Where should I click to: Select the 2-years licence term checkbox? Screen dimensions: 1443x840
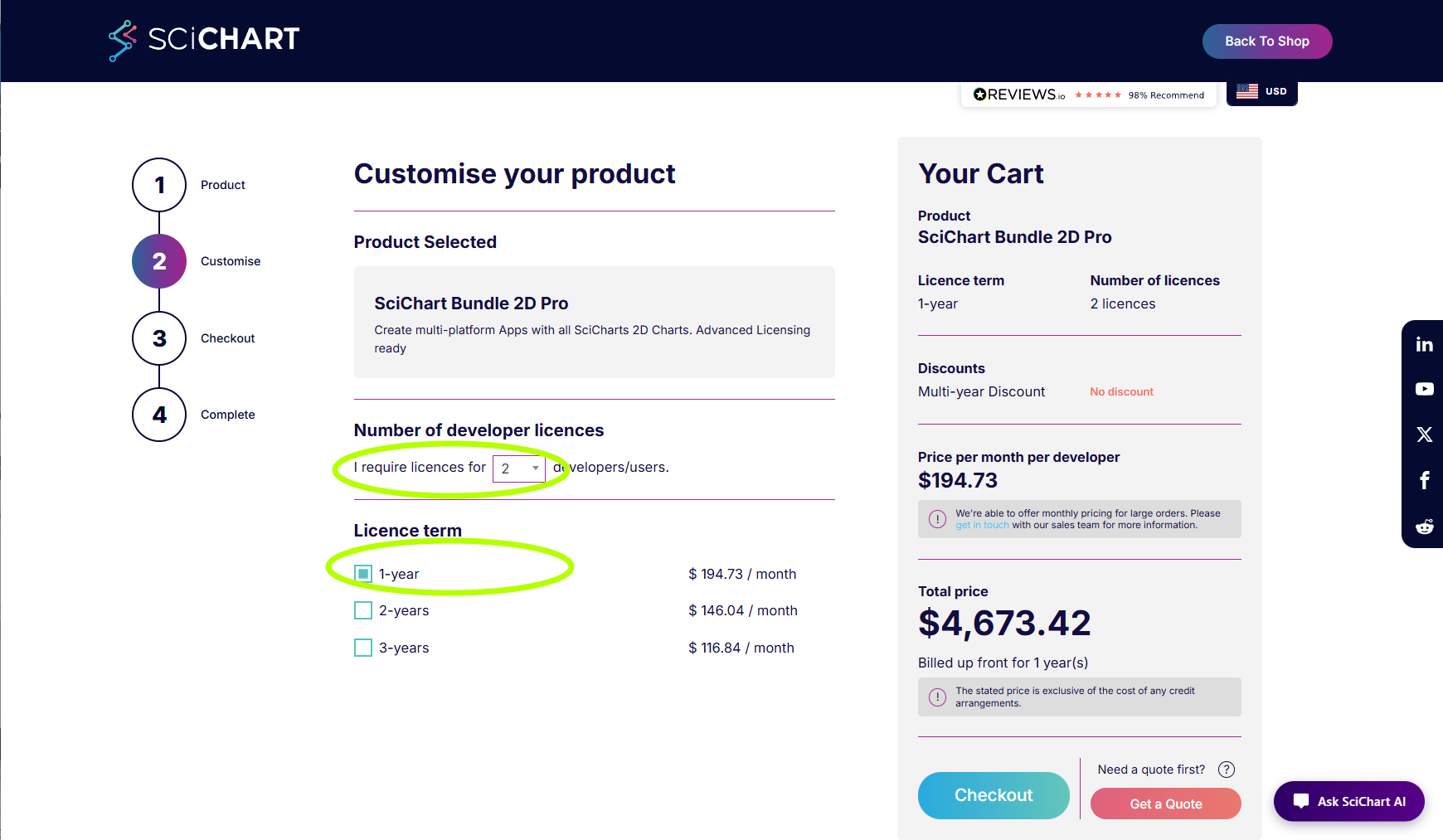point(363,610)
